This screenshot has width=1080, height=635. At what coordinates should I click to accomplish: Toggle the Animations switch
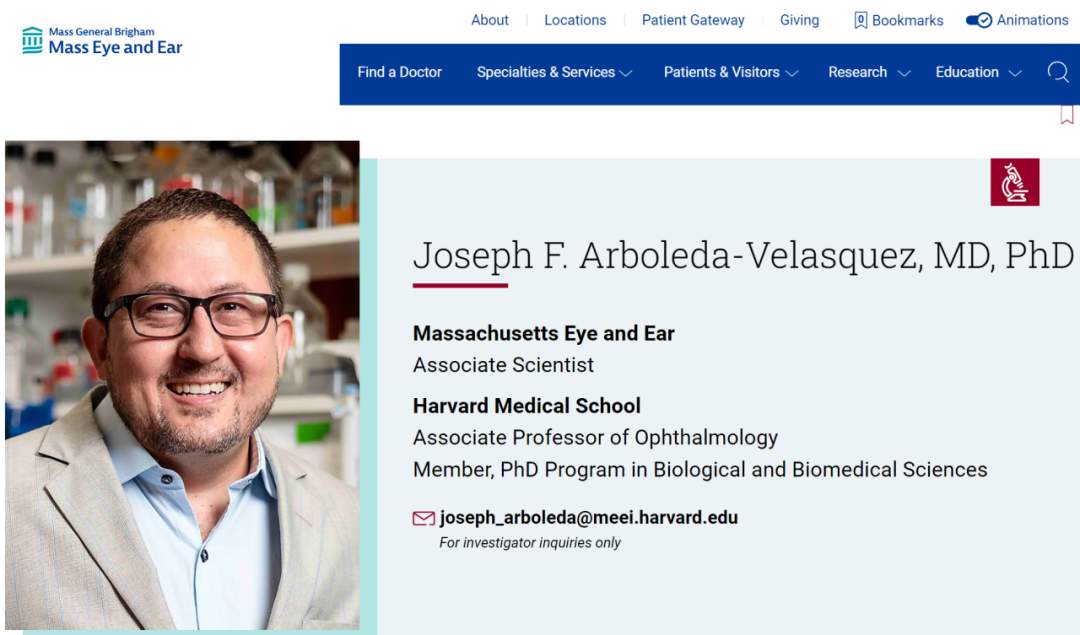979,20
